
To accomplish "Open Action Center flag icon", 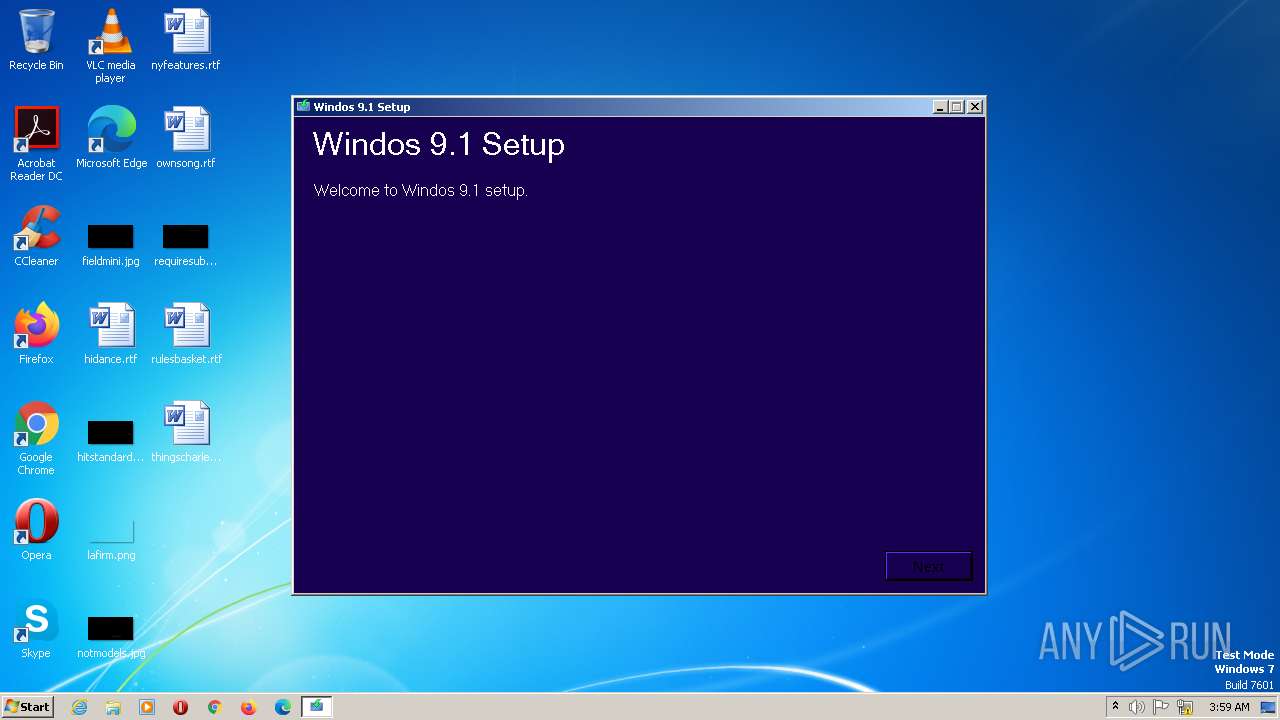I will [x=1161, y=707].
